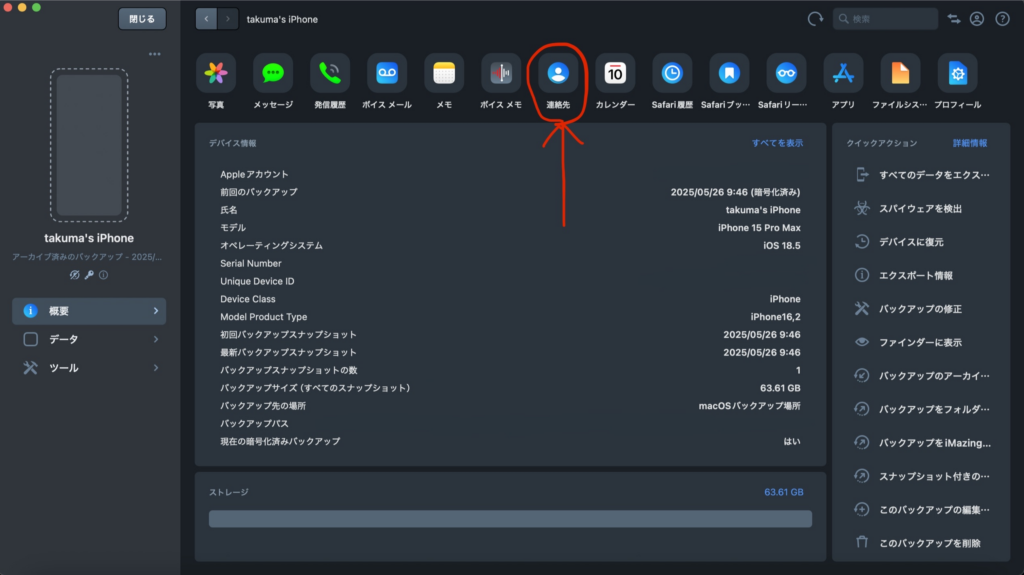
Task: Open the 写真 (Photos) icon
Action: pos(216,73)
